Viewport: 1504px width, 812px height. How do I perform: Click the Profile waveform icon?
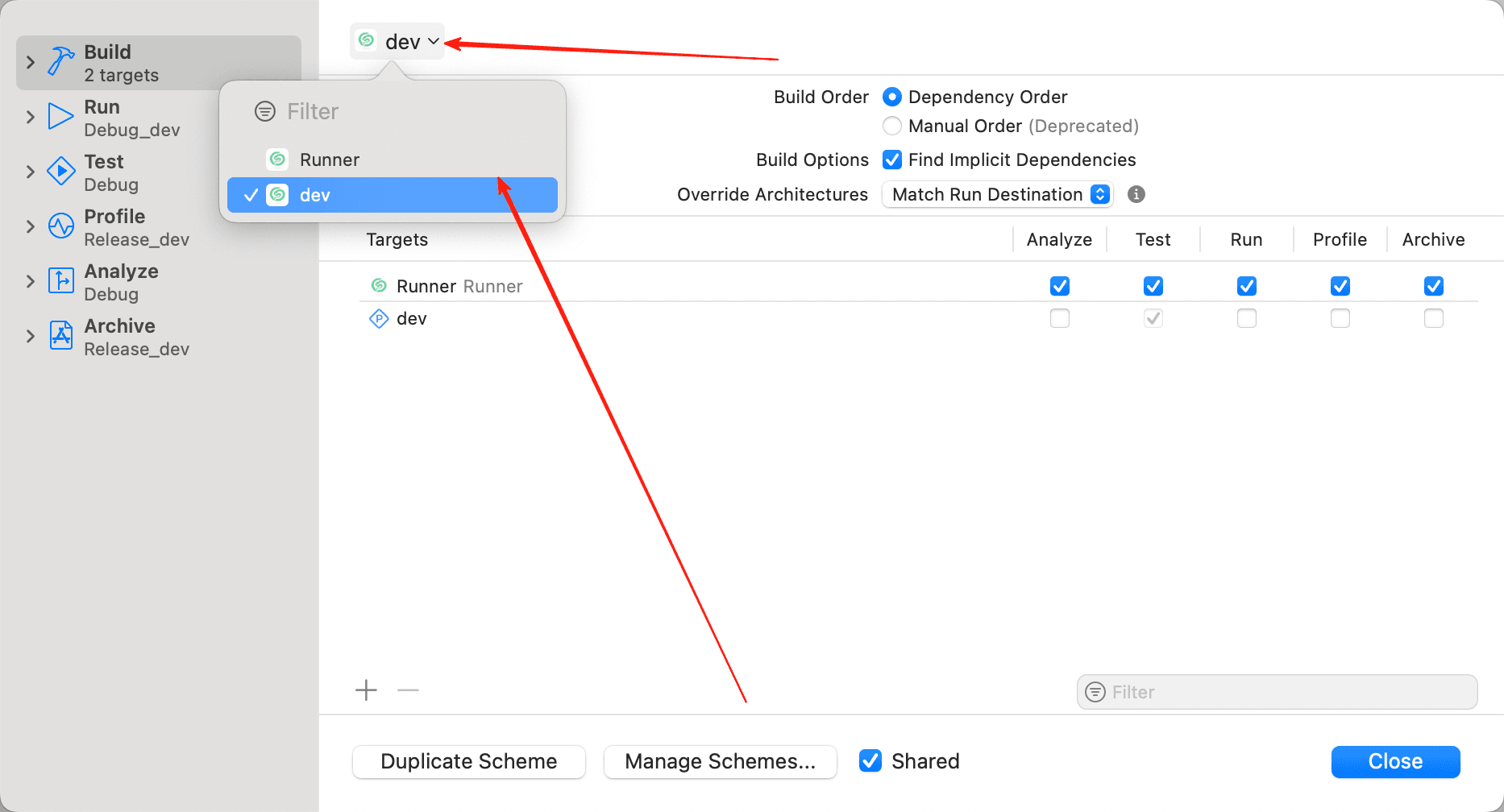click(61, 226)
